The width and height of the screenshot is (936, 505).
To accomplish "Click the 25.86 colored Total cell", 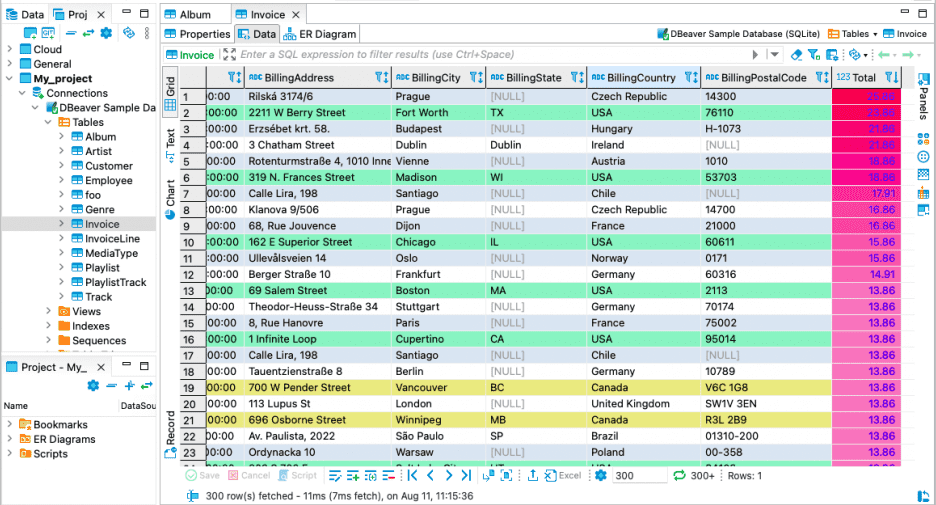I will point(866,97).
